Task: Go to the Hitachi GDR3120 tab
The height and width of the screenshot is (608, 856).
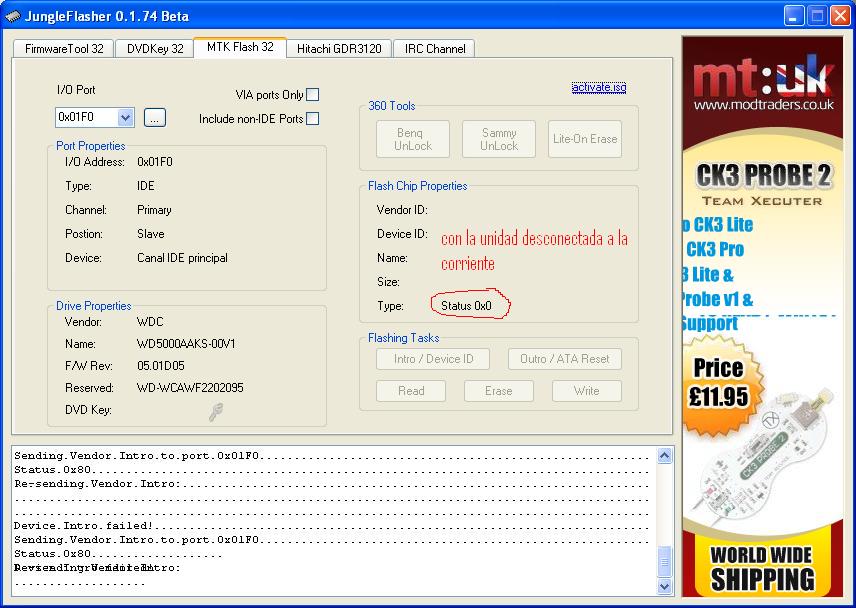Action: coord(339,49)
